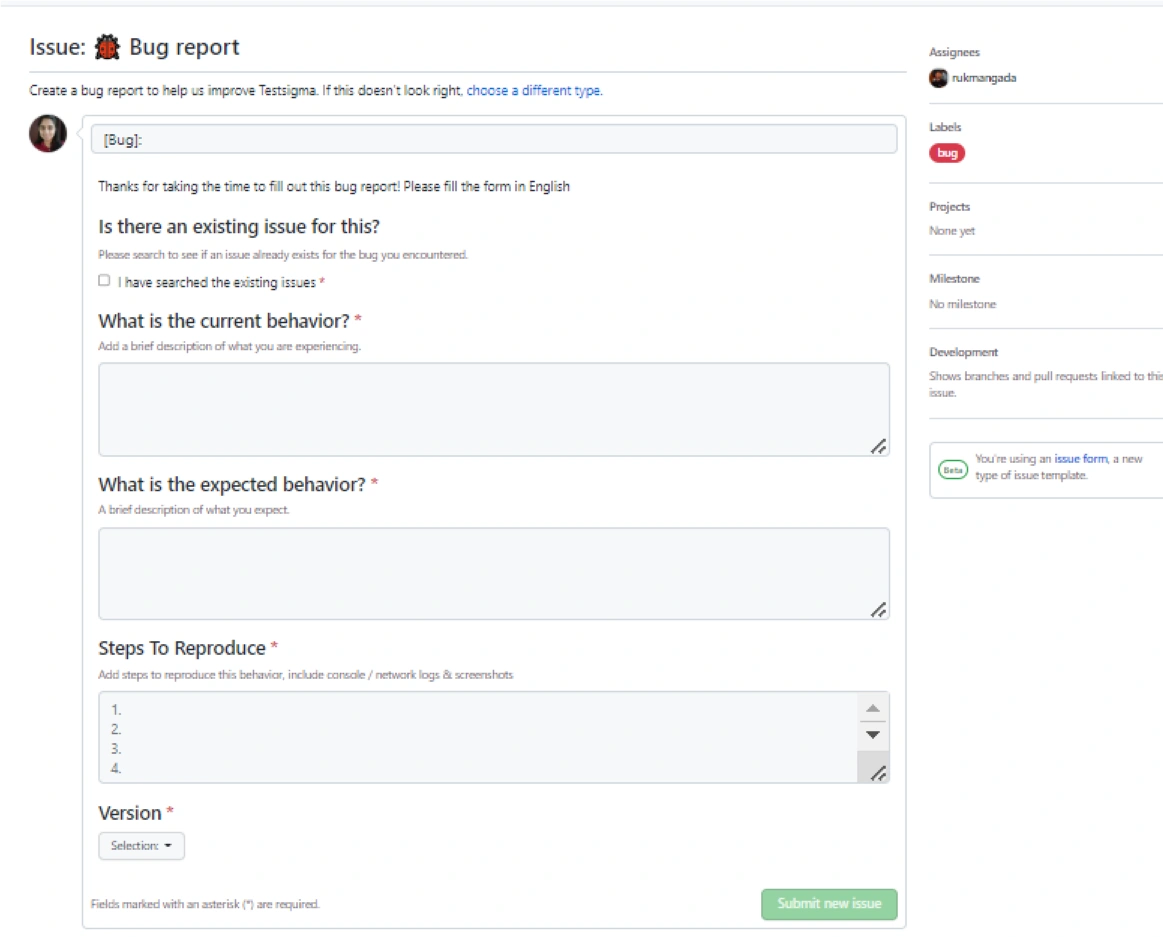The height and width of the screenshot is (937, 1163).
Task: Click into the current behavior text area
Action: pyautogui.click(x=480, y=409)
